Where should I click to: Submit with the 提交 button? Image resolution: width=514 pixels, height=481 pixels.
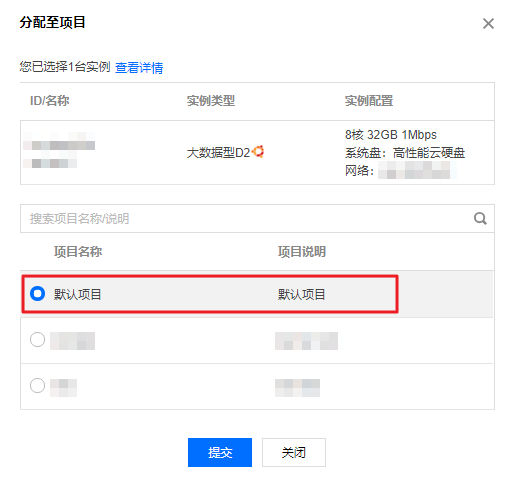pyautogui.click(x=220, y=452)
